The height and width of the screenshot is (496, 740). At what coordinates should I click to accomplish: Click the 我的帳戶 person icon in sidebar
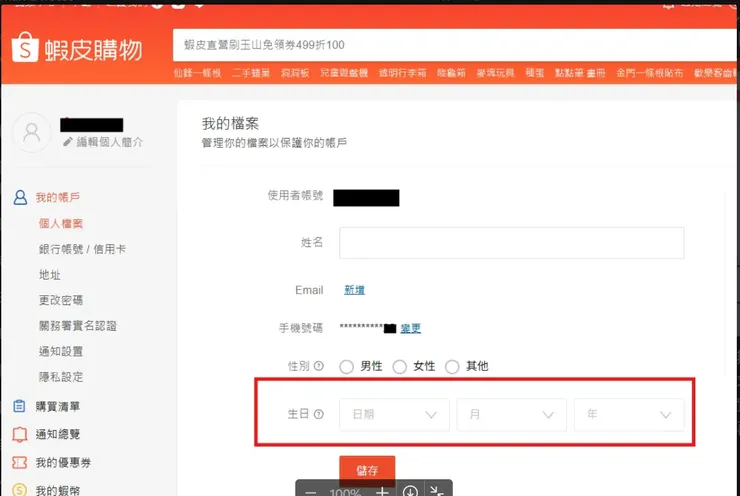click(20, 197)
